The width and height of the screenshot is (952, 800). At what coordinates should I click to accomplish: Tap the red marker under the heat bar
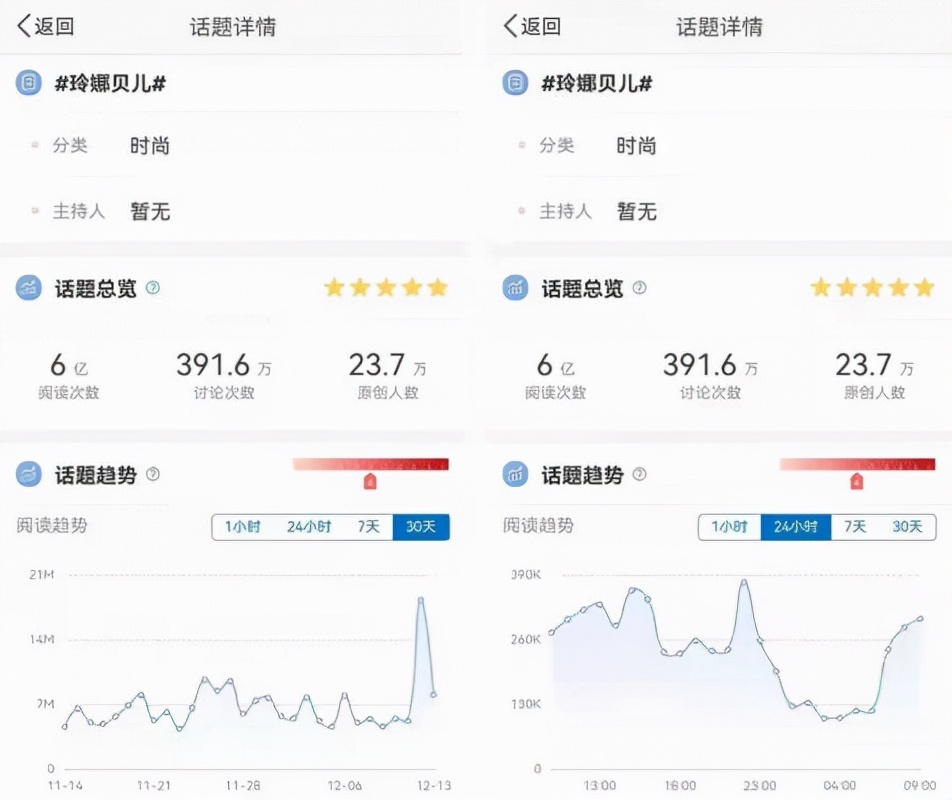click(x=370, y=481)
